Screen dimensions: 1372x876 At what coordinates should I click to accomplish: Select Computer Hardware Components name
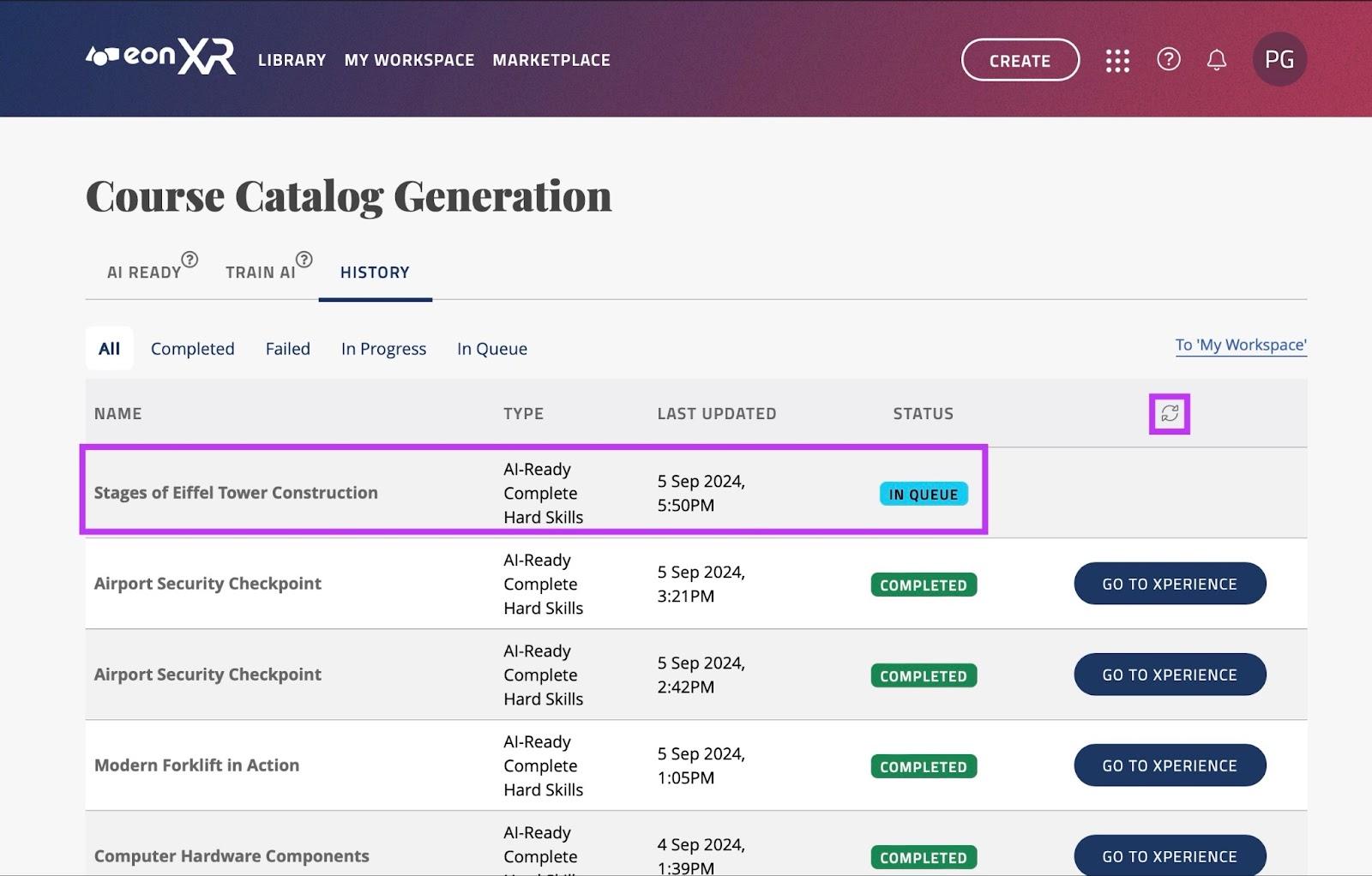pos(232,856)
